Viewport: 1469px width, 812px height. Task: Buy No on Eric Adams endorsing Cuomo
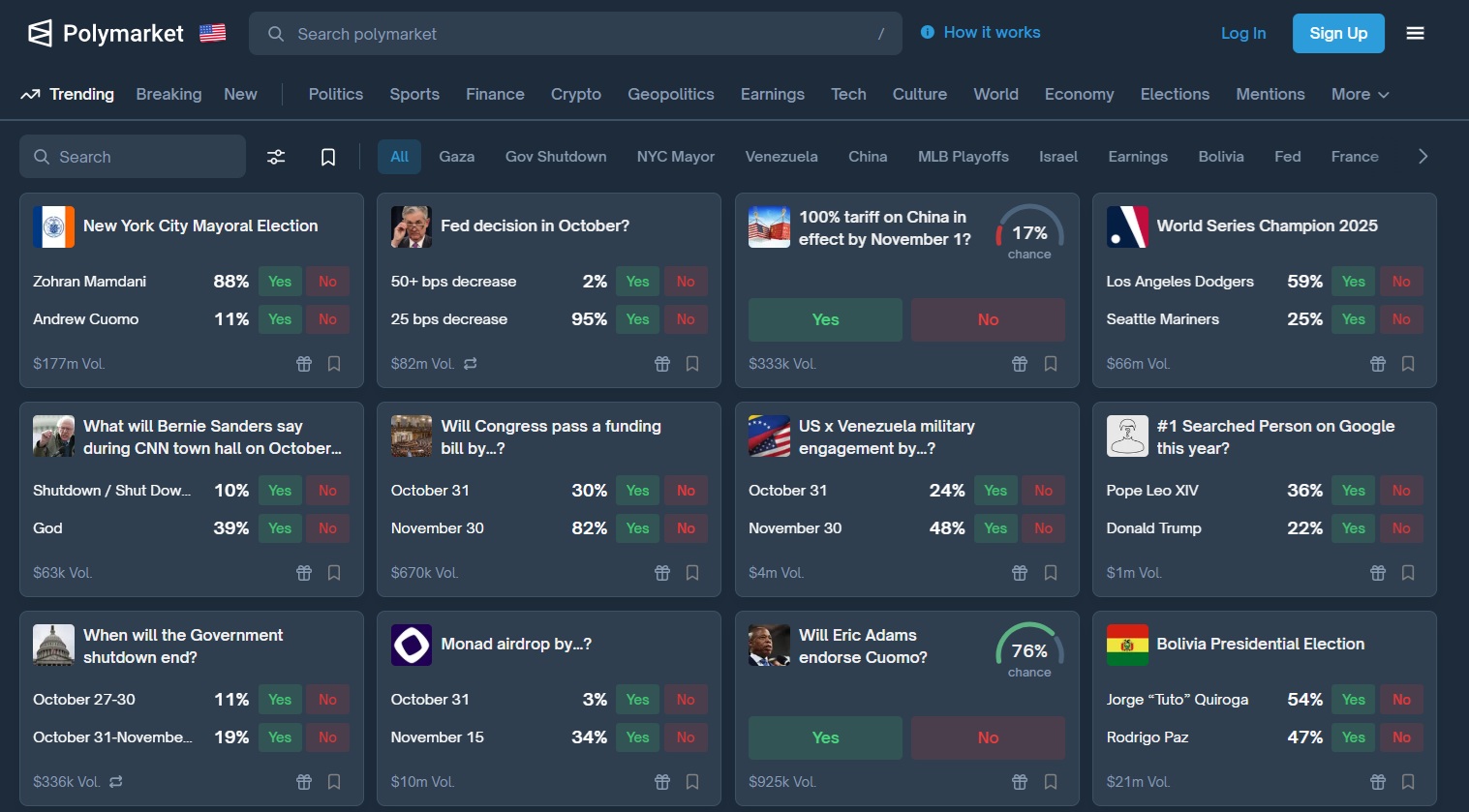click(x=988, y=737)
